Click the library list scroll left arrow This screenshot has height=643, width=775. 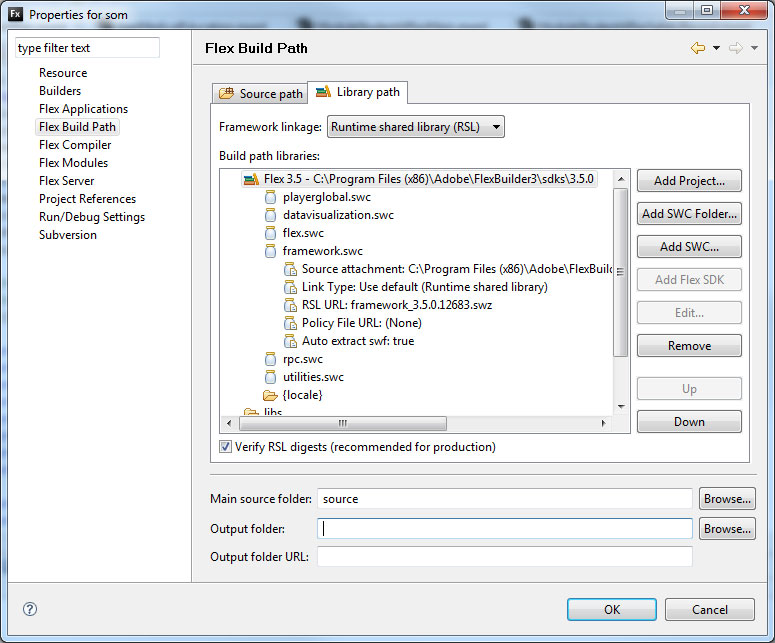(x=229, y=424)
